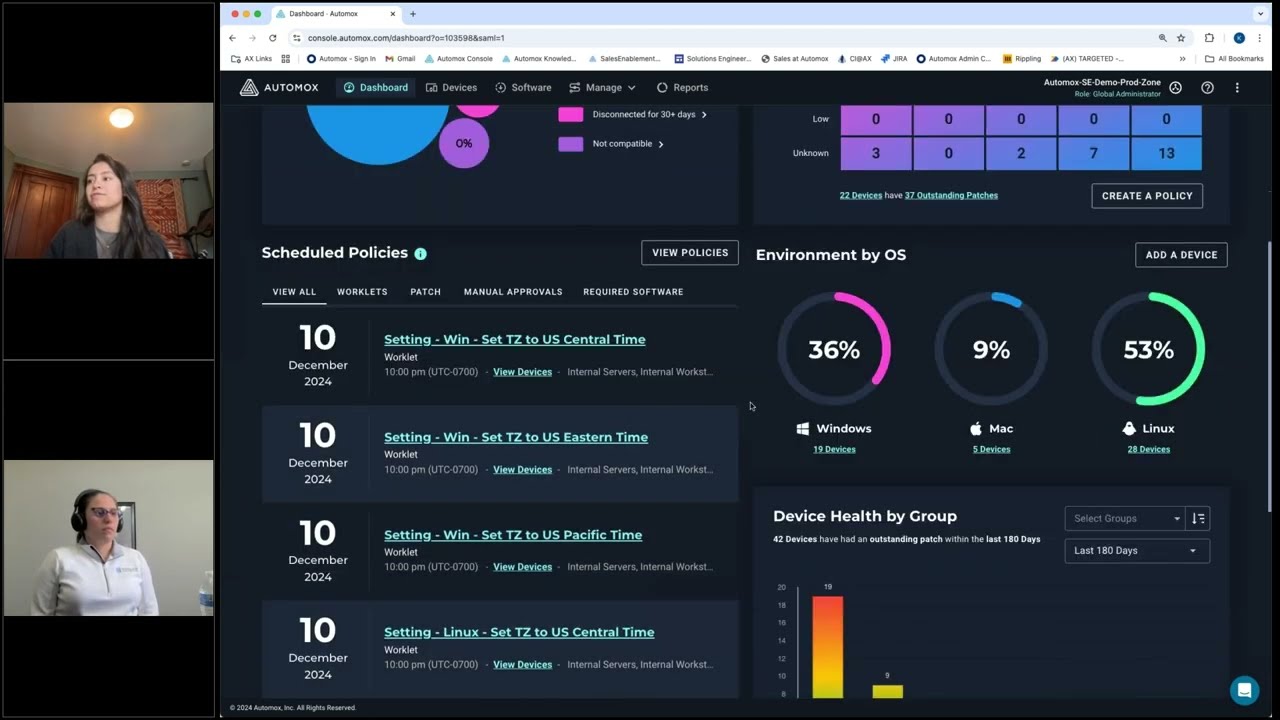Go to Devices in navigation
Screen dimensions: 1280x720
(x=451, y=88)
